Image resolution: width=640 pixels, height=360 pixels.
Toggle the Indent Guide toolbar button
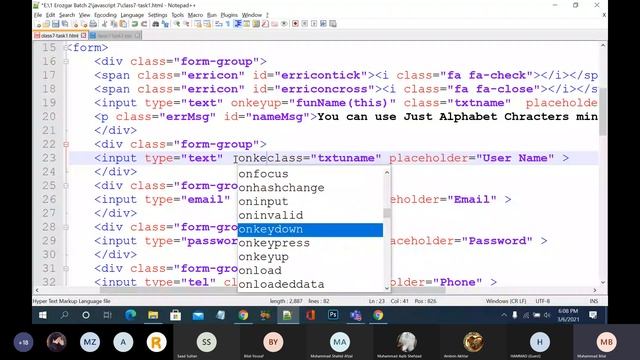[x=237, y=24]
